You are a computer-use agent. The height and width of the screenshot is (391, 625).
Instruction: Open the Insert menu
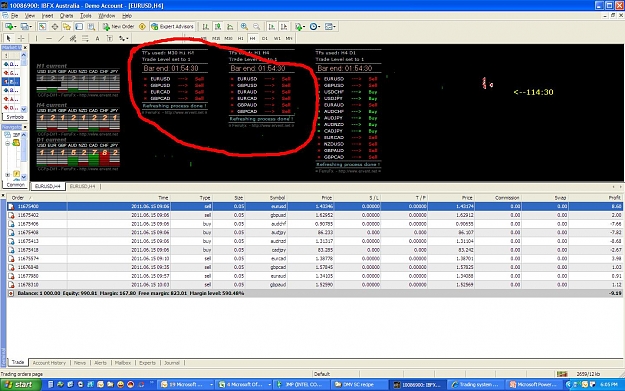[x=47, y=16]
